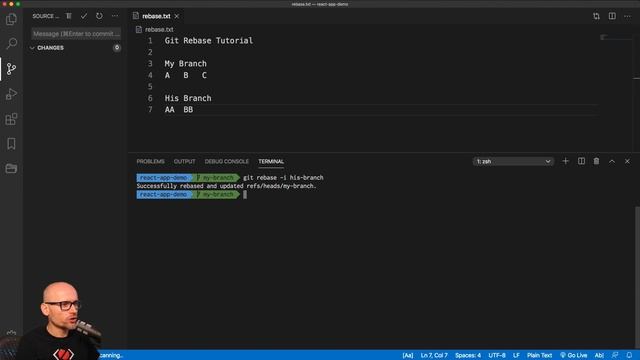Commit changes with the checkmark icon
Viewport: 640px width, 360px height.
point(84,16)
